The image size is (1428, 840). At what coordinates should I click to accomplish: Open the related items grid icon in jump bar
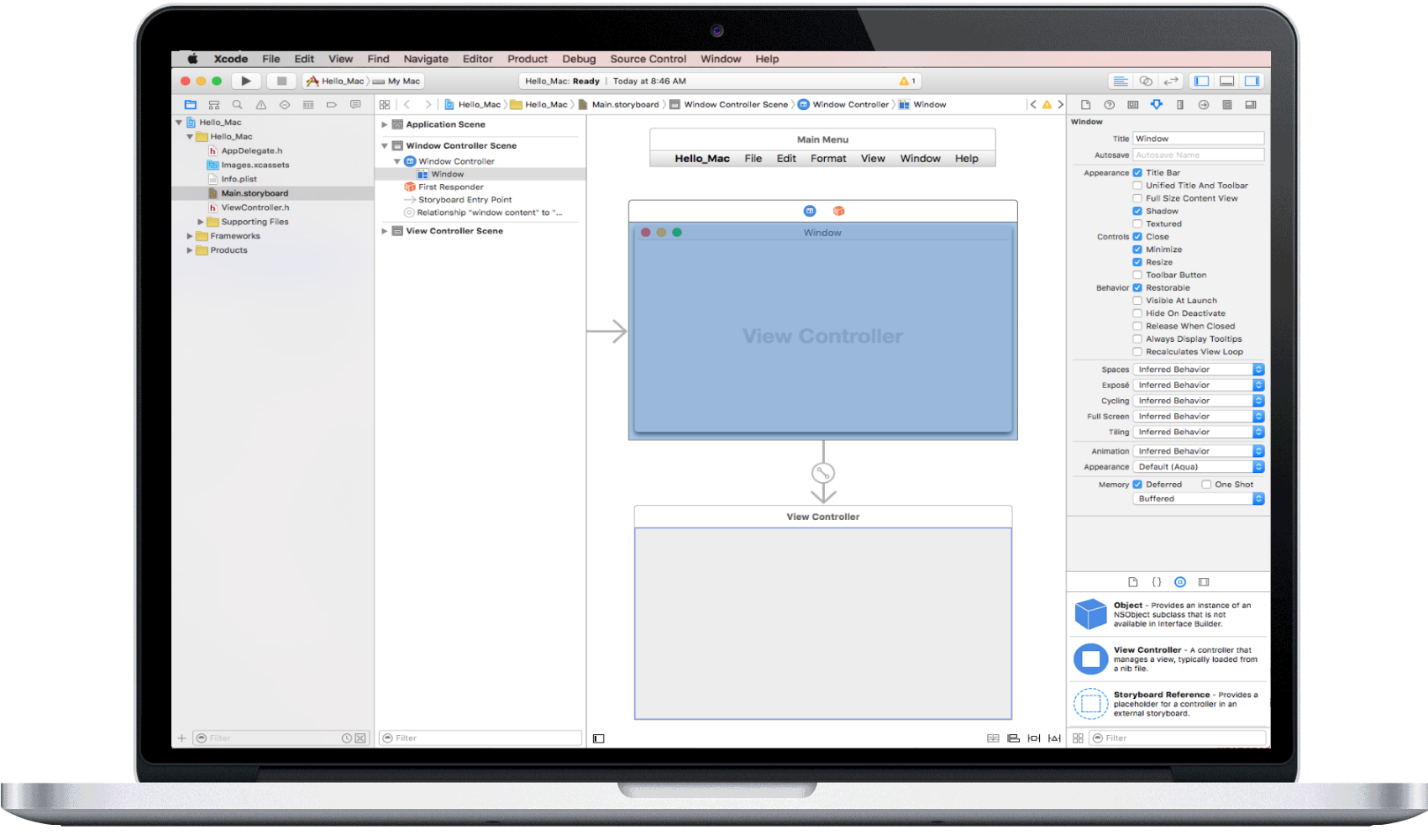pos(385,105)
